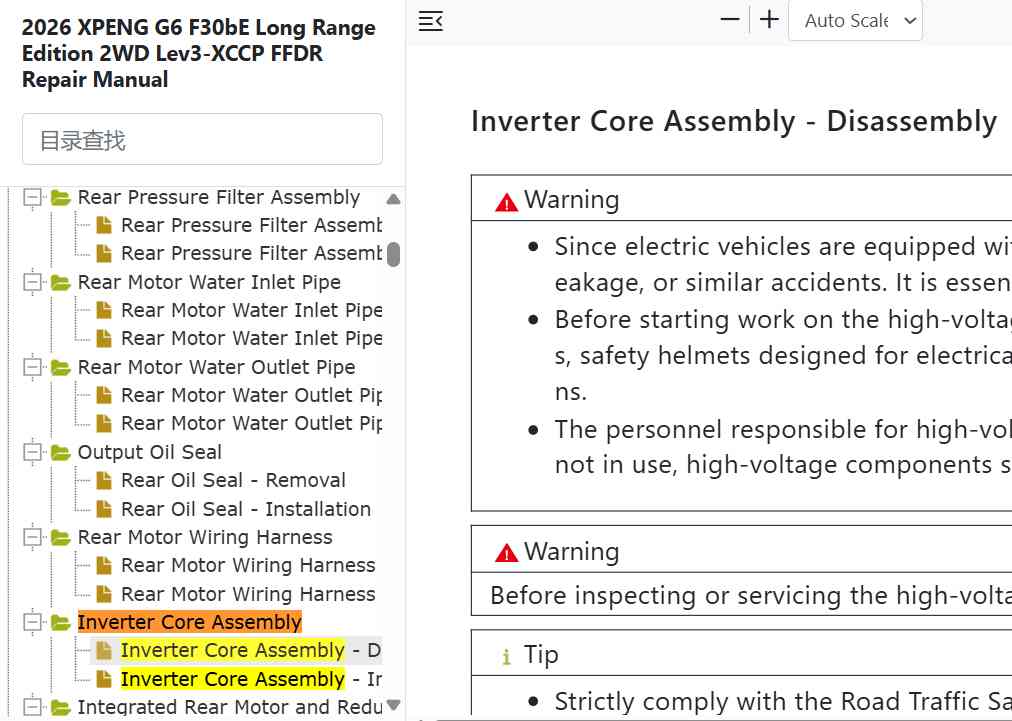Screen dimensions: 1012x721
Task: Select the Rear Motor Wiring Harness folder
Action: pyautogui.click(x=205, y=538)
